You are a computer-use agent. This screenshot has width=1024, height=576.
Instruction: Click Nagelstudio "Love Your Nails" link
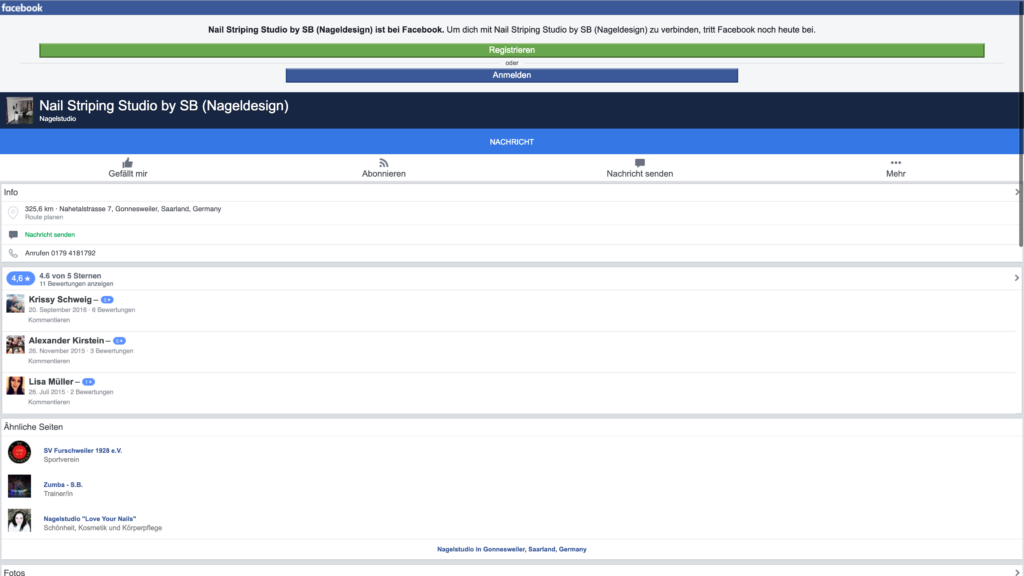[90, 519]
